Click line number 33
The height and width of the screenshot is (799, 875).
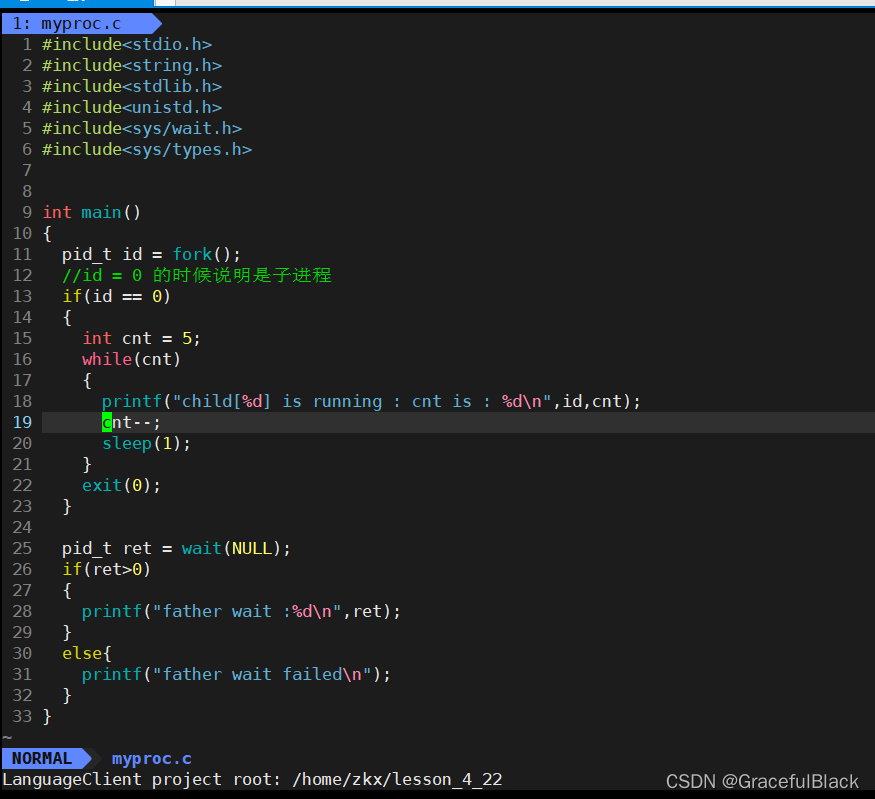click(22, 716)
